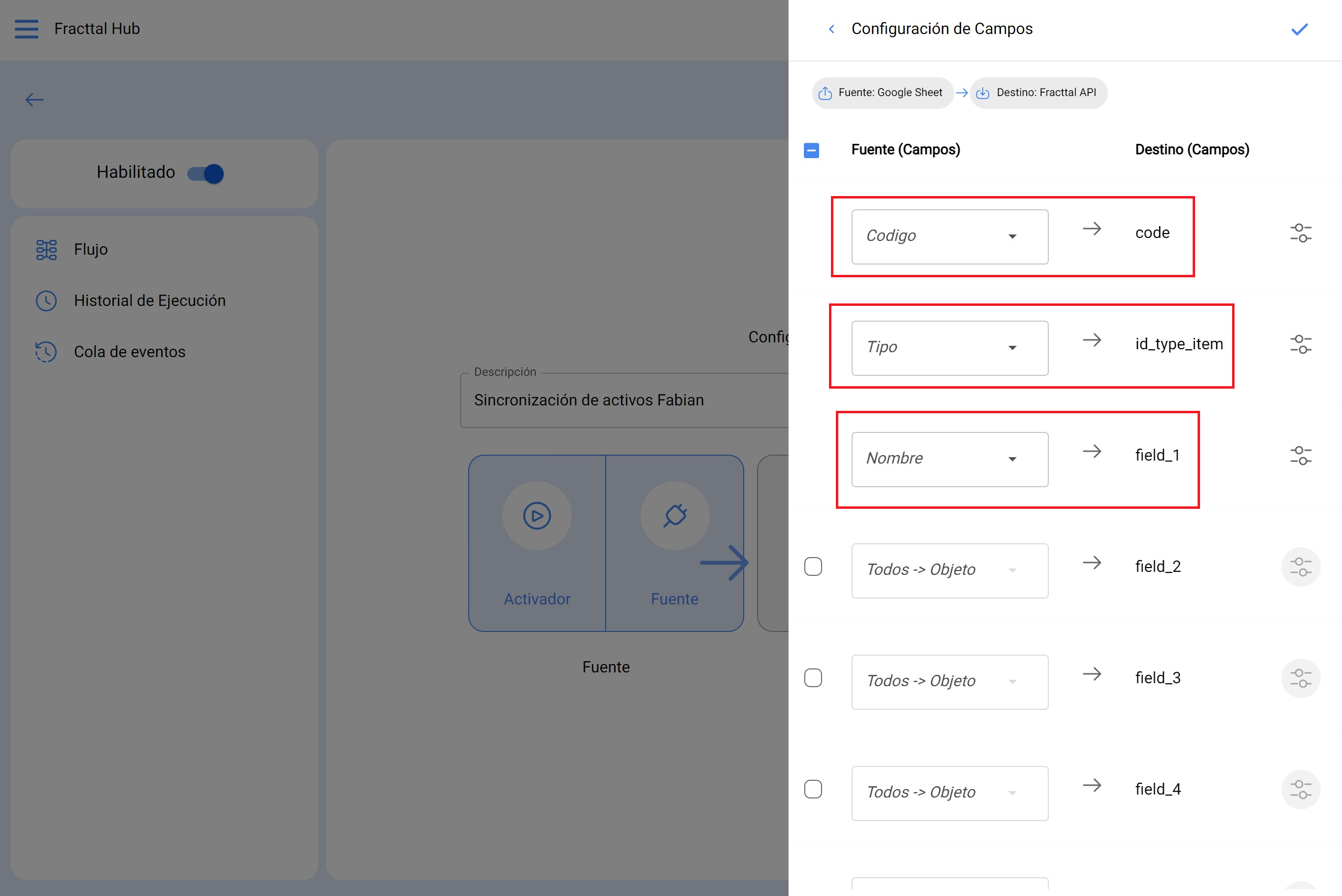Click the destination field text field_4

click(1157, 790)
